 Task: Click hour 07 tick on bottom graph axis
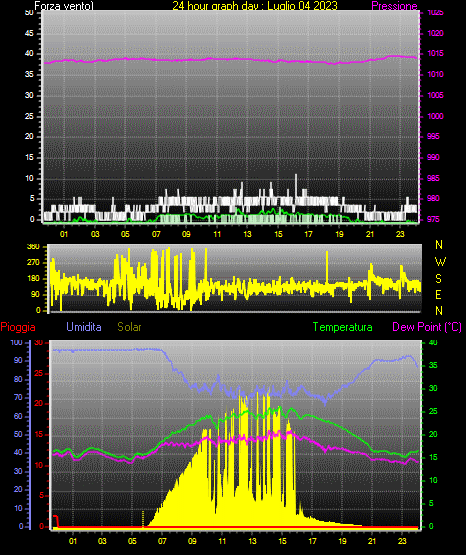pos(162,541)
